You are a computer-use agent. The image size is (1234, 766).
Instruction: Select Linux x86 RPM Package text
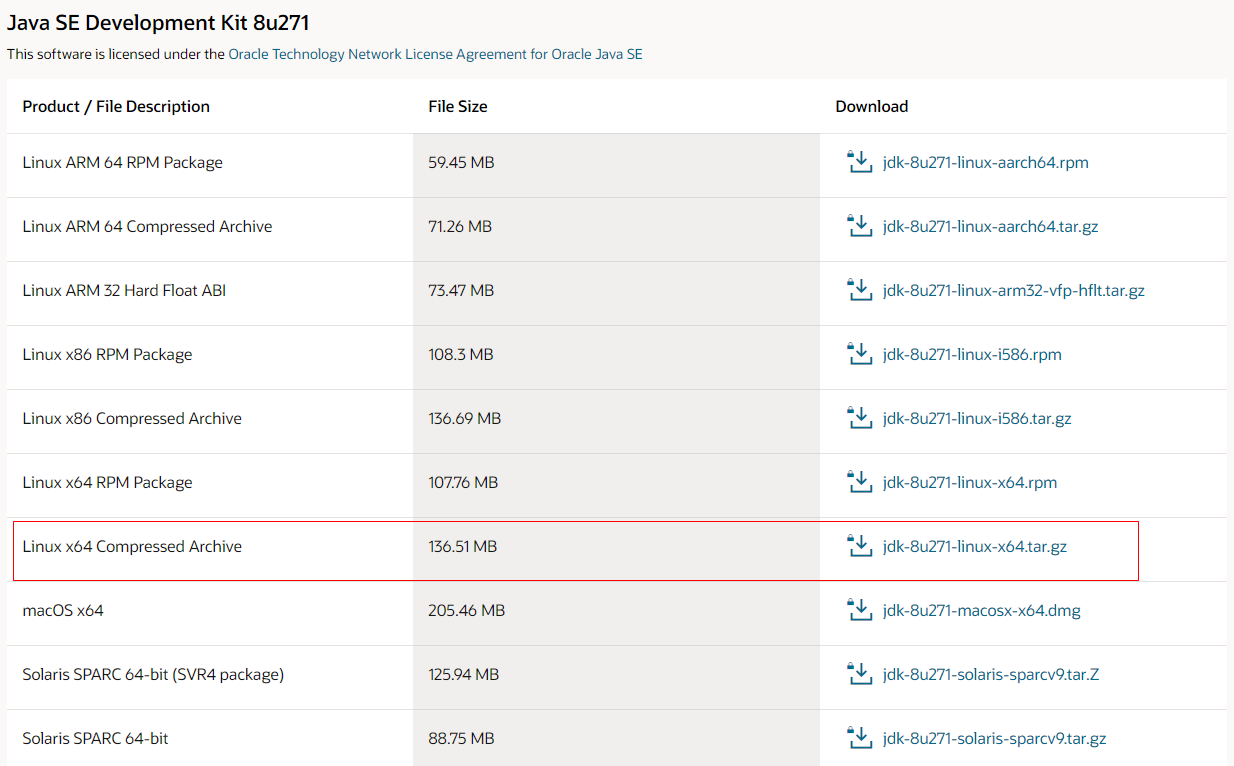[107, 354]
